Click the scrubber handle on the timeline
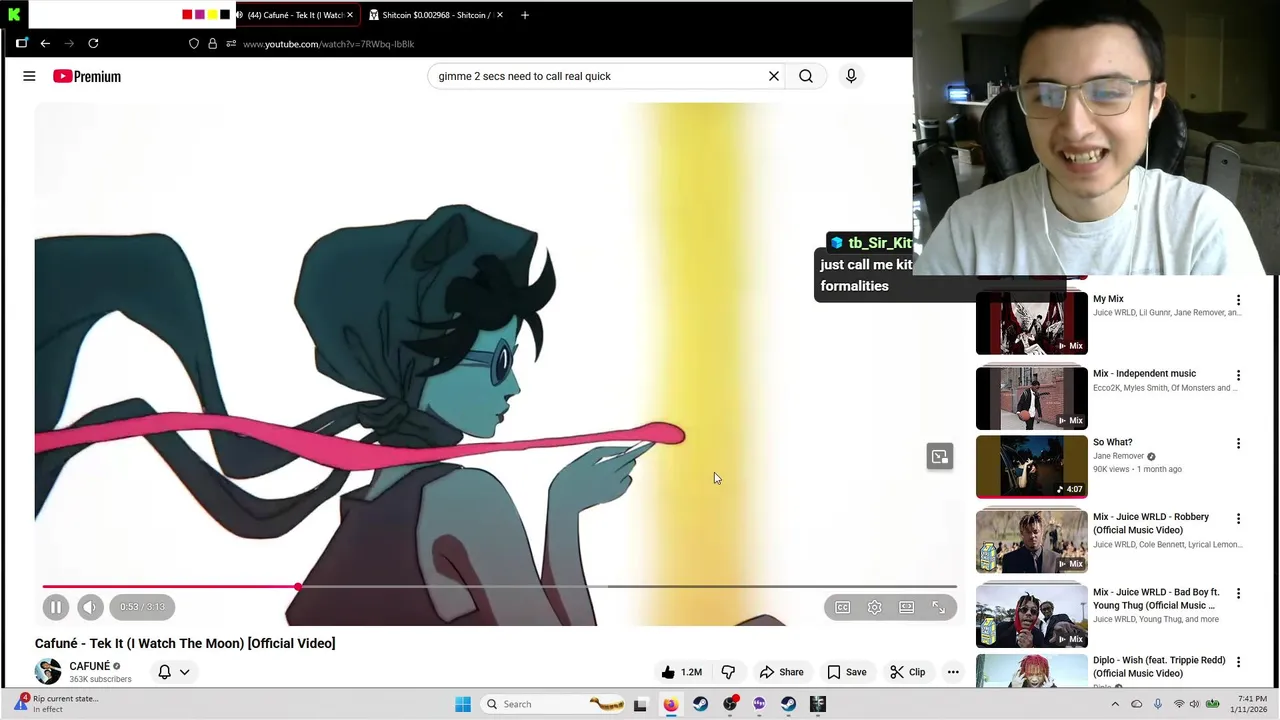The height and width of the screenshot is (720, 1280). (x=298, y=587)
